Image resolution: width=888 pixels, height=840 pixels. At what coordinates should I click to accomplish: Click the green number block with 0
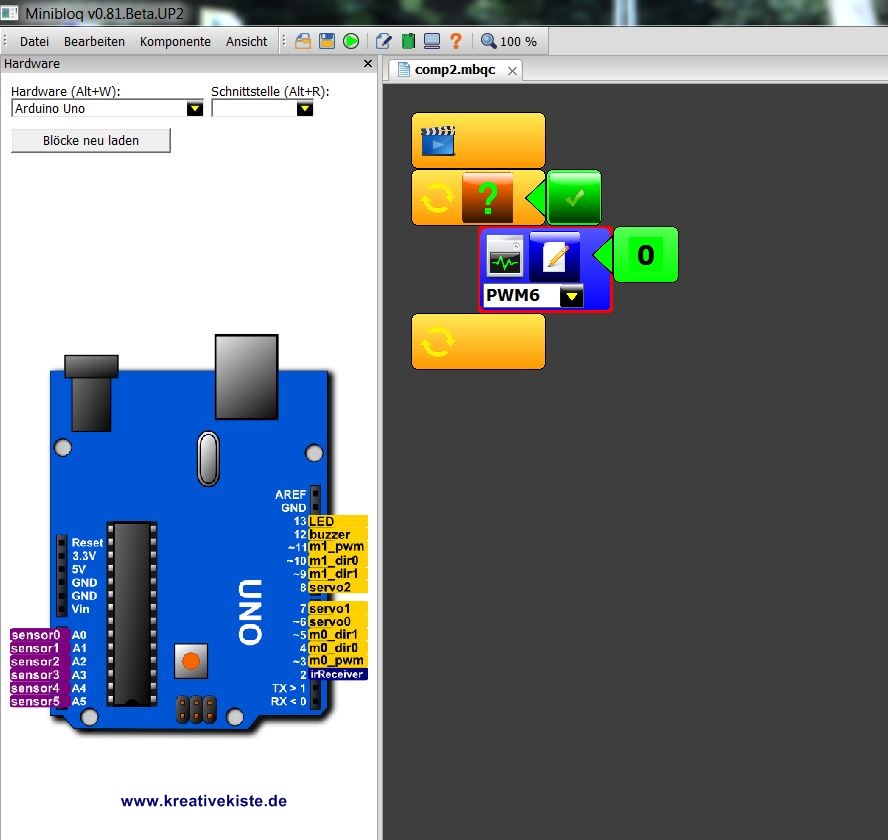[645, 255]
